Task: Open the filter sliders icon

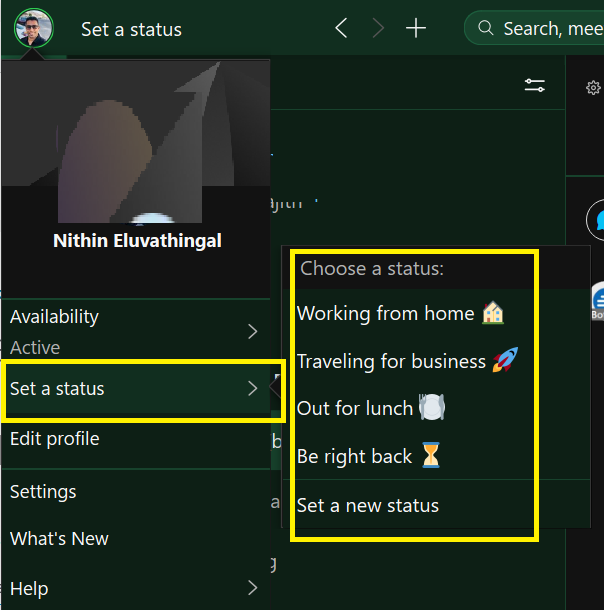Action: tap(535, 86)
